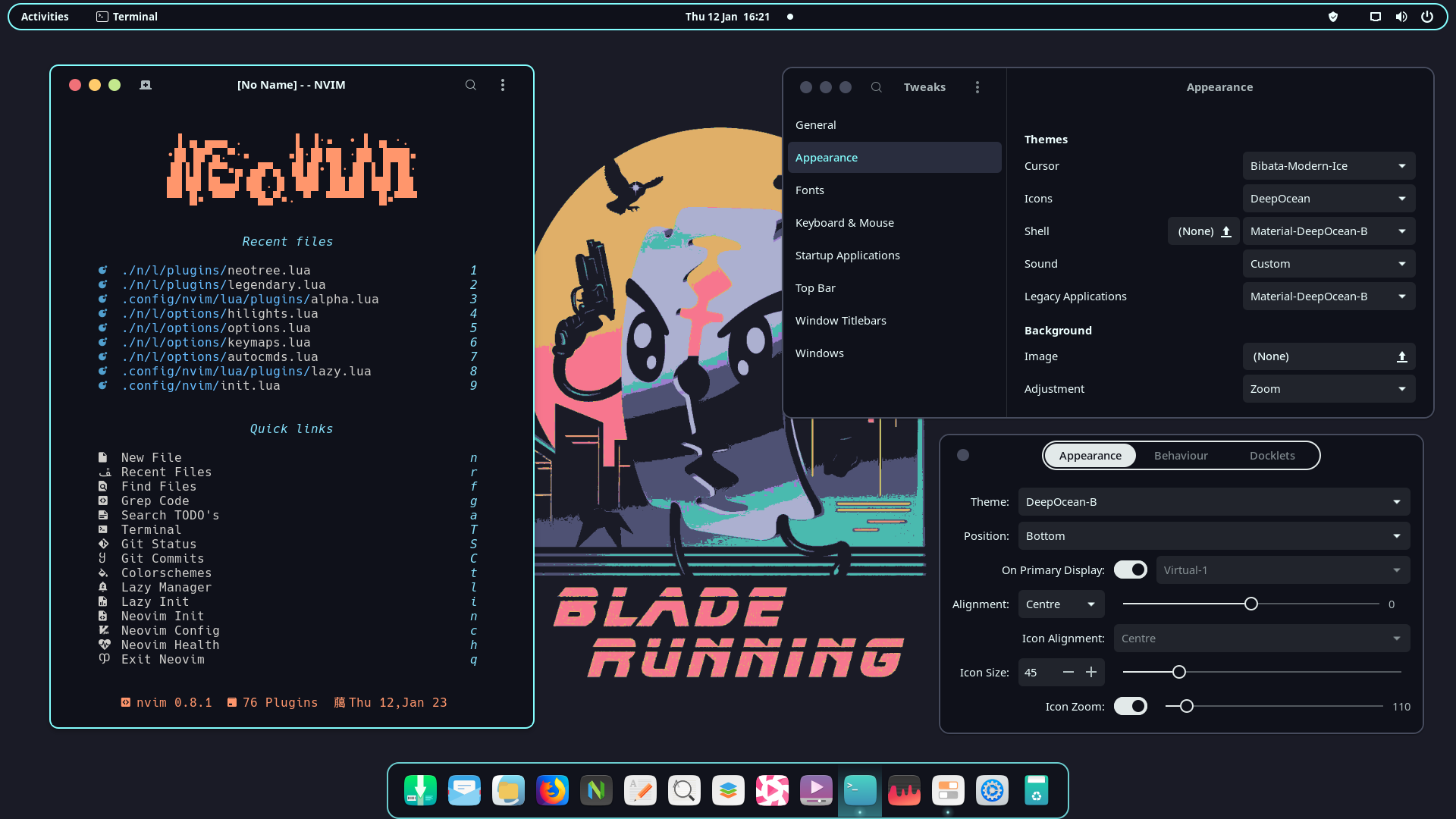Toggle the On Primary Display switch

coord(1131,570)
